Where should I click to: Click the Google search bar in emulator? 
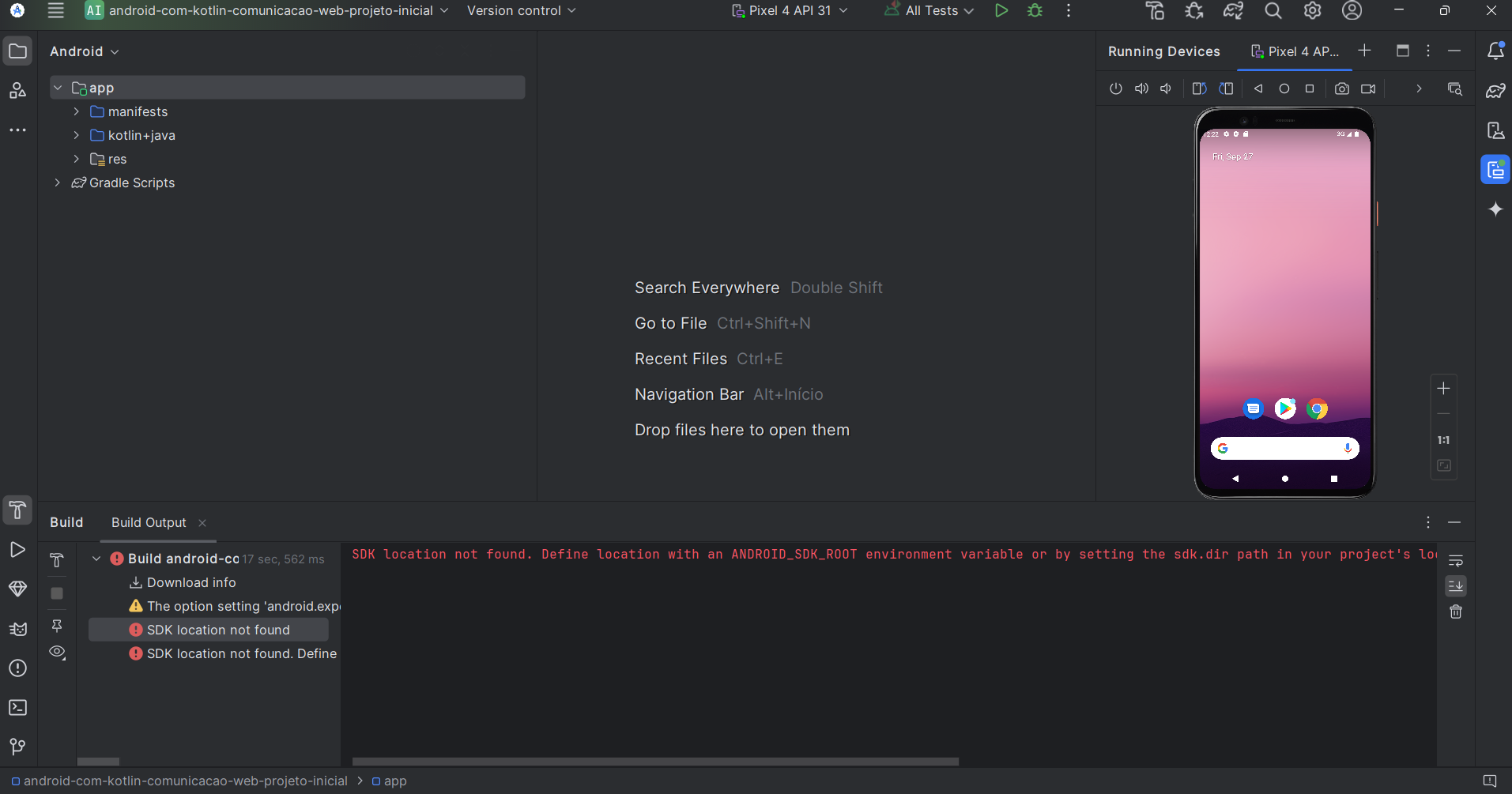[x=1284, y=448]
